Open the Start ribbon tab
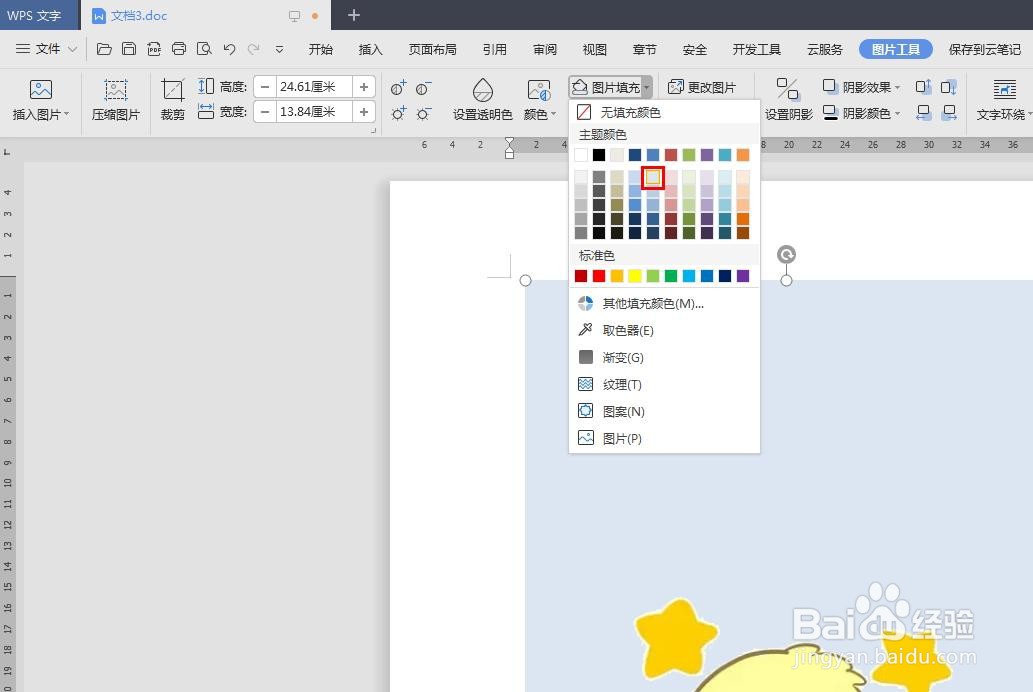Screen dimensions: 1033x692 [321, 49]
